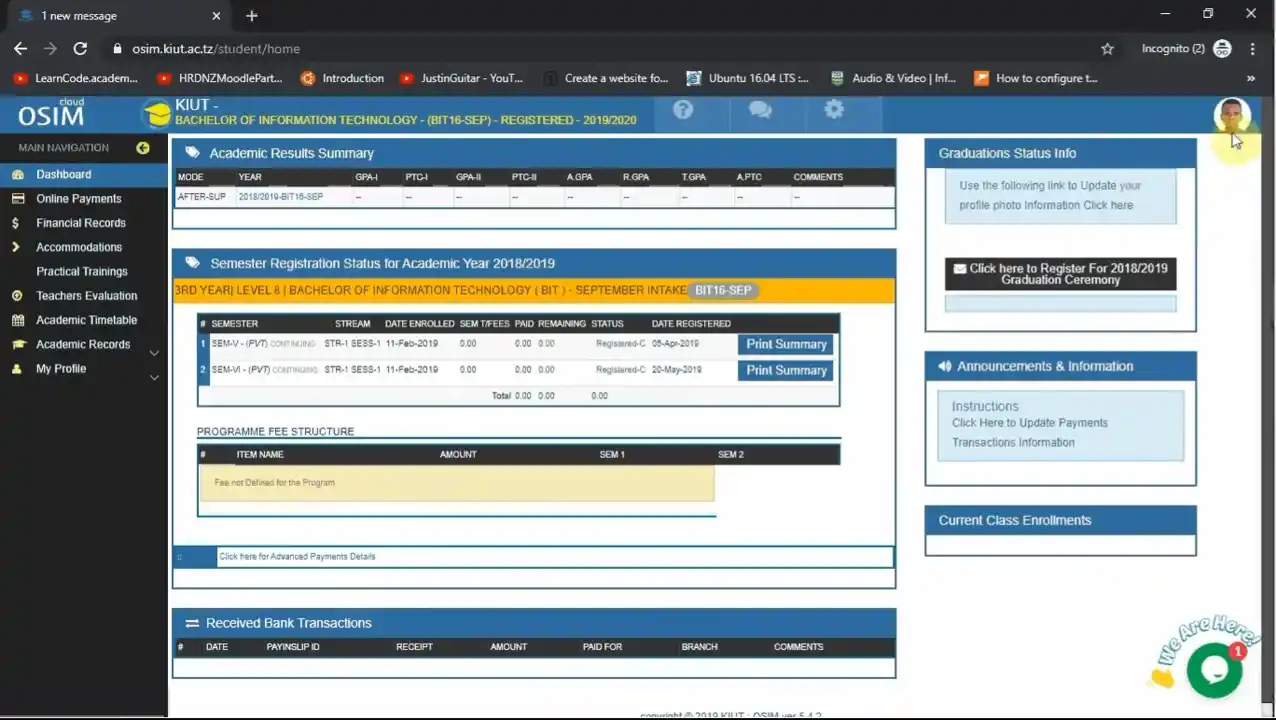Open the settings gear icon in header

[834, 111]
